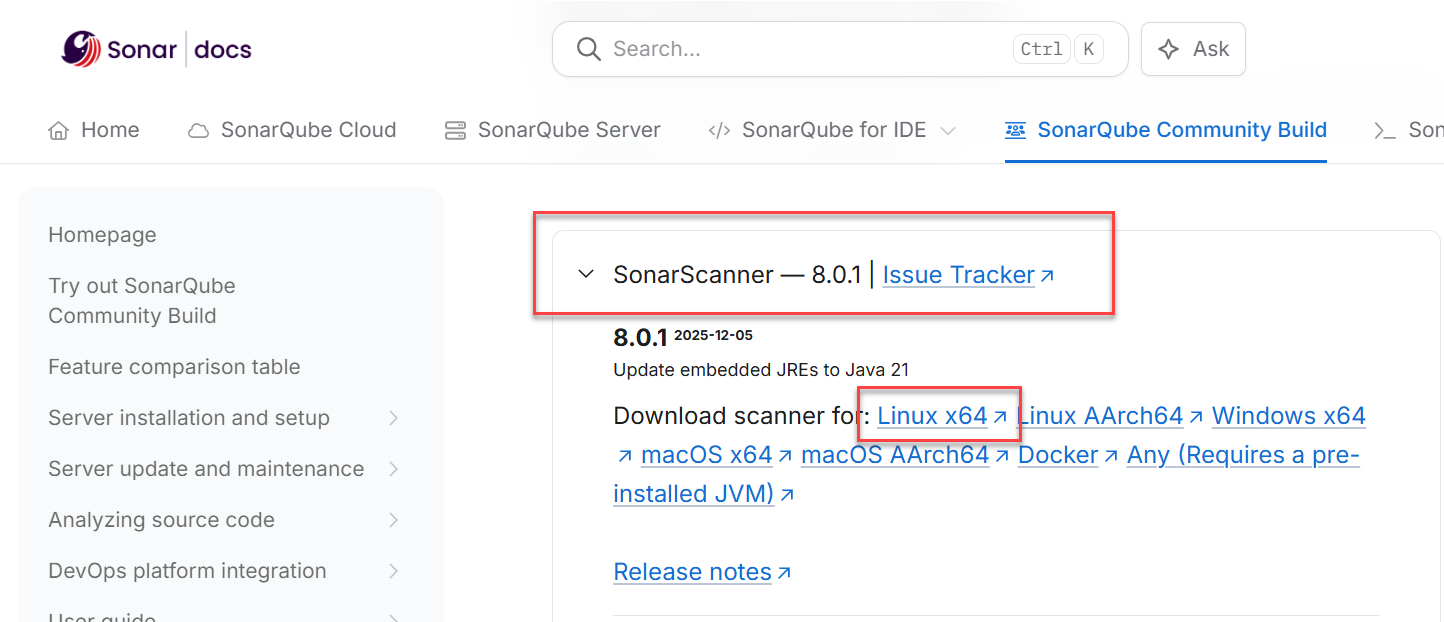Collapse the SonarScanner 8.0.1 section
Viewport: 1444px width, 622px height.
tap(586, 275)
